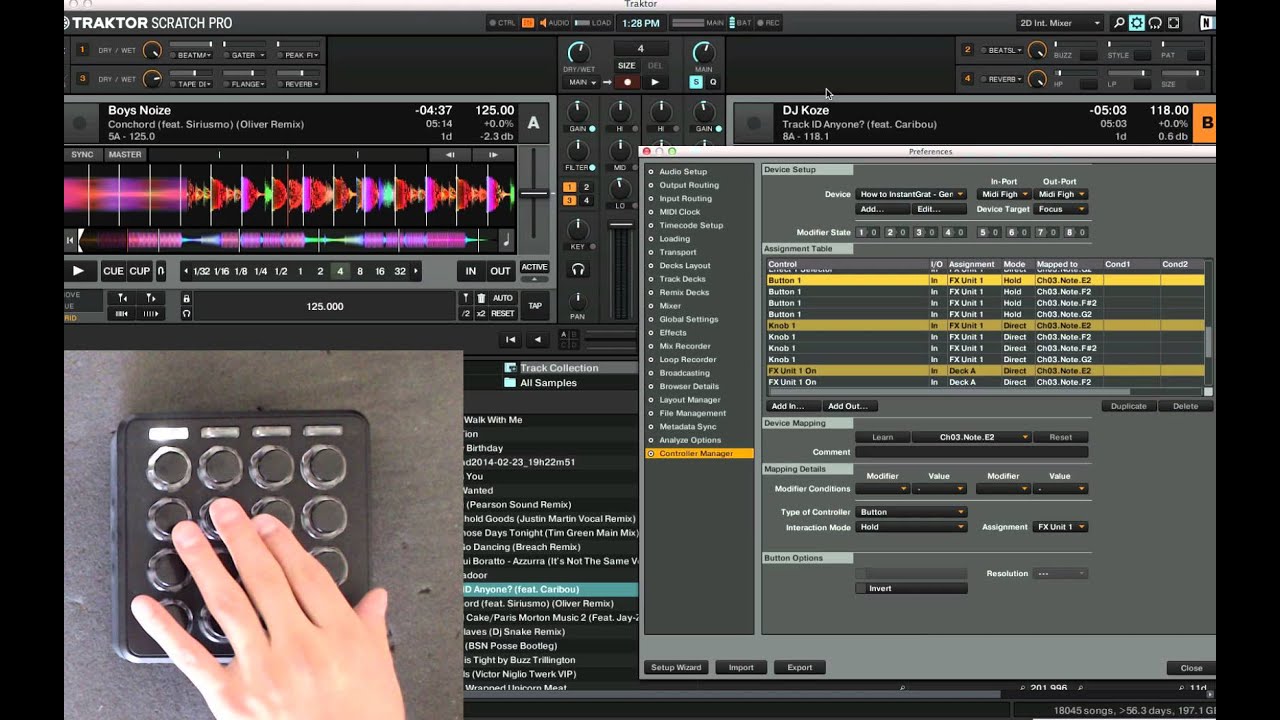Click the Duplicate assignment button
Image resolution: width=1280 pixels, height=720 pixels.
1129,406
